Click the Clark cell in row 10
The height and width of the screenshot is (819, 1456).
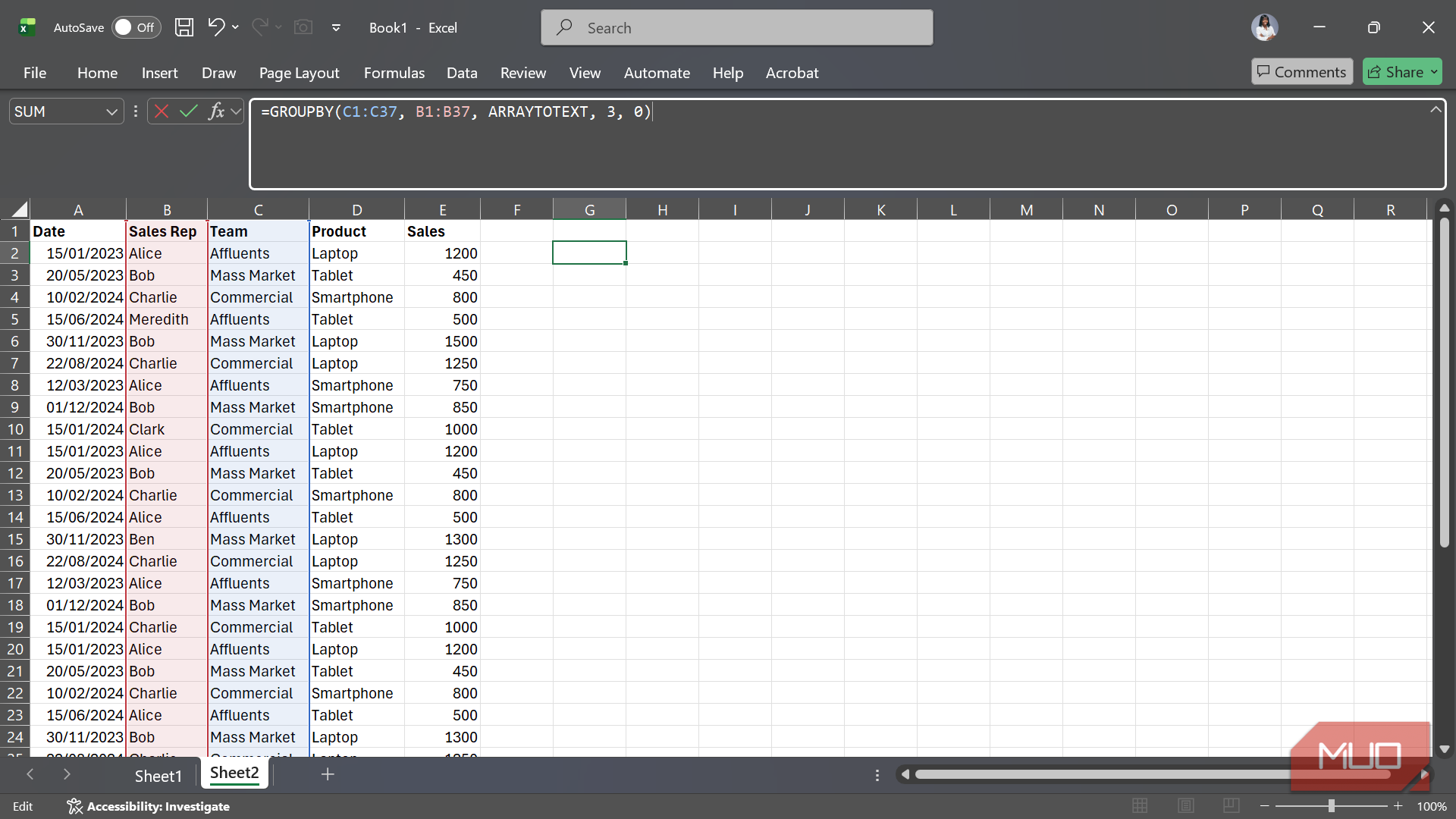167,429
